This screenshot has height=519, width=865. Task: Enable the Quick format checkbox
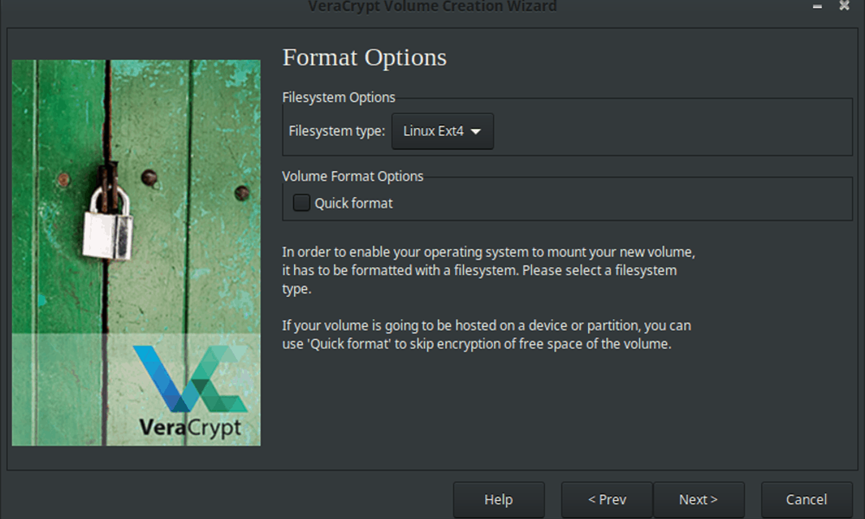click(x=301, y=203)
